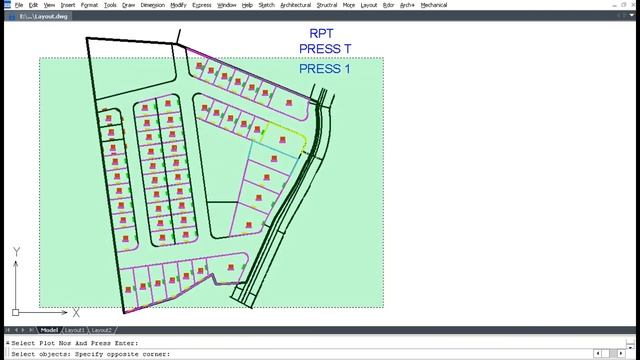Open the Dimension menu
640x360 pixels.
(x=153, y=5)
